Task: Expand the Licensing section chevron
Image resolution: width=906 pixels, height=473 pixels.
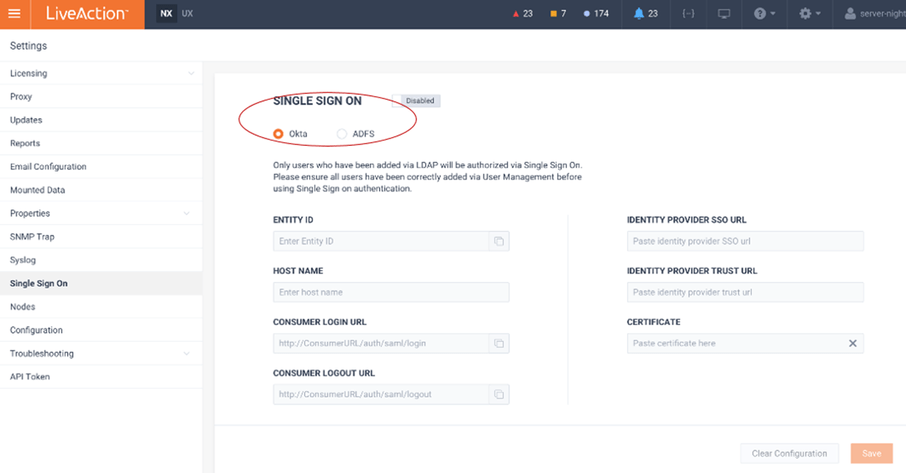Action: click(191, 73)
